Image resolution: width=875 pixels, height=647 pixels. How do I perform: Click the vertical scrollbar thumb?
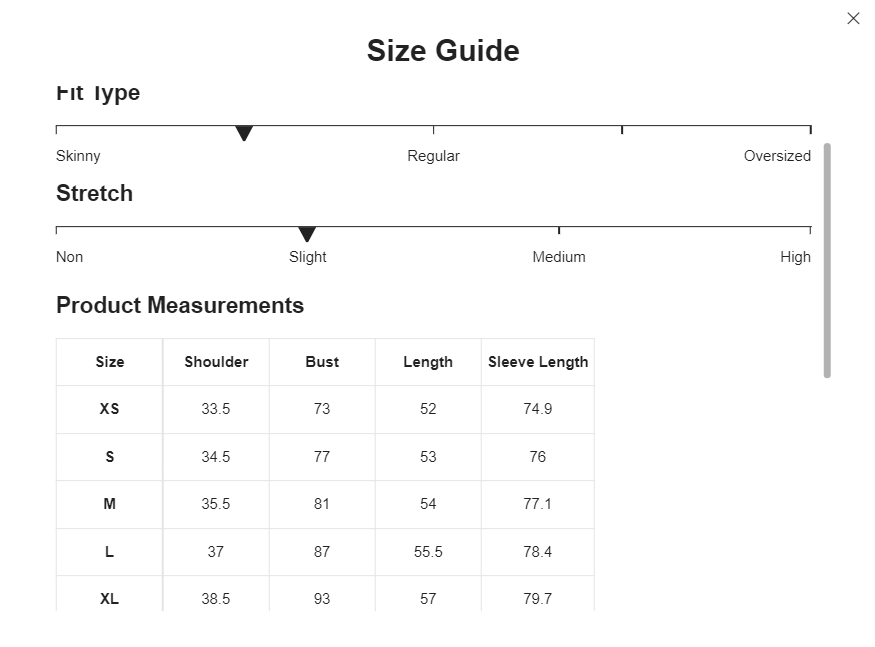pos(827,260)
